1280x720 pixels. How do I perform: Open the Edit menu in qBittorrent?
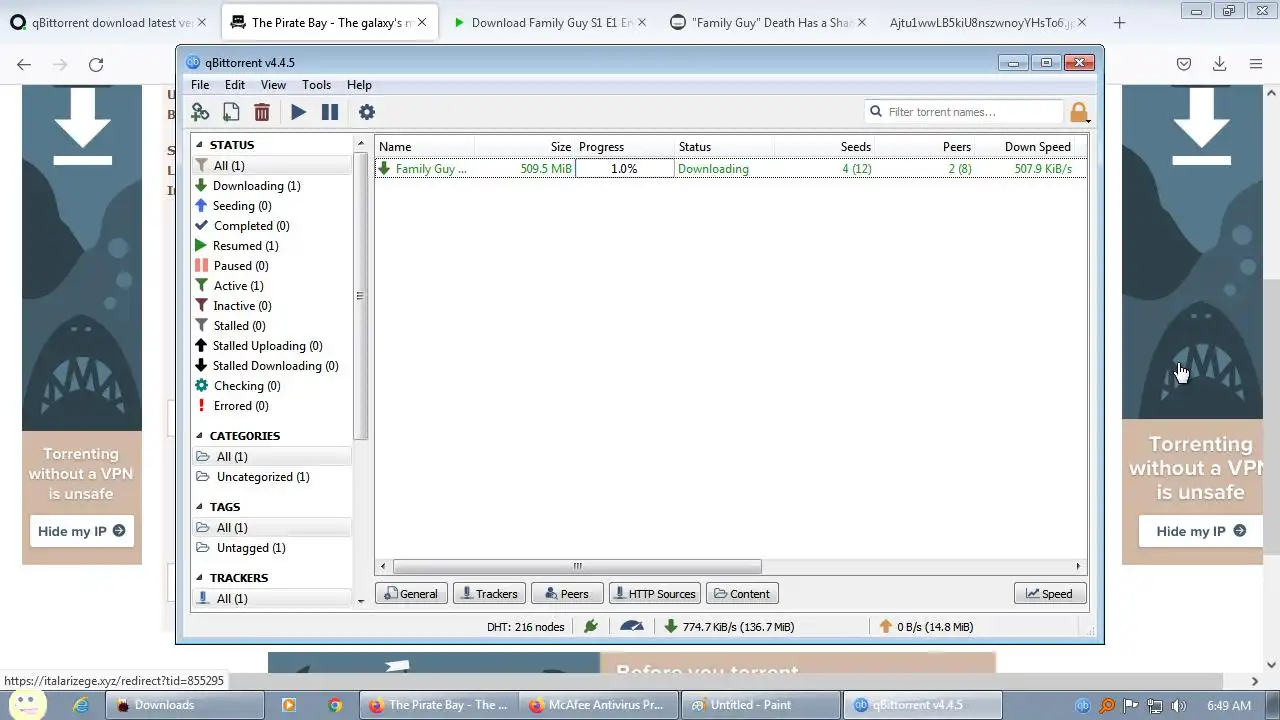[x=235, y=85]
